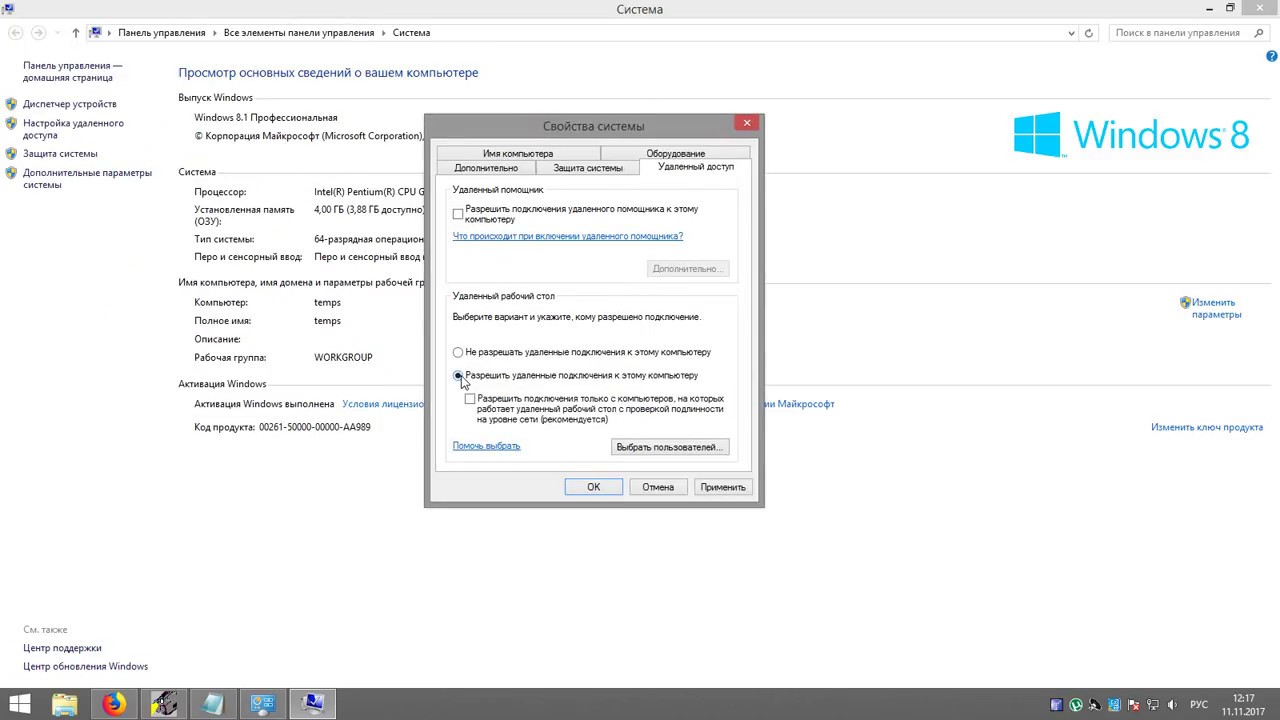Click Выбрать пользователей button
Screen dimensions: 1280x720
[x=670, y=447]
